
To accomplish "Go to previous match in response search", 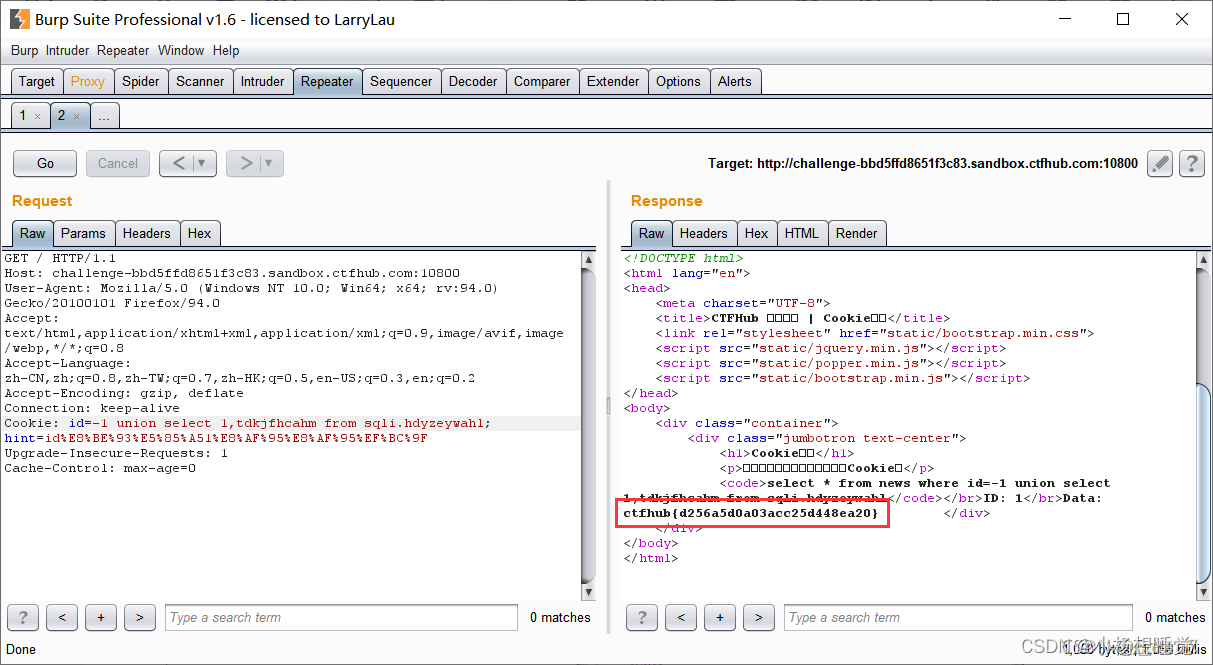I will point(681,617).
